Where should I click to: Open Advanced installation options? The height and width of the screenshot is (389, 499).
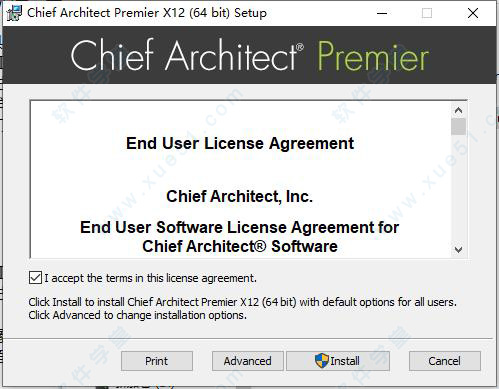[x=248, y=361]
